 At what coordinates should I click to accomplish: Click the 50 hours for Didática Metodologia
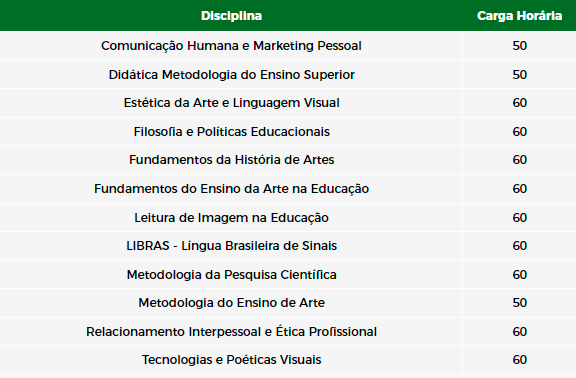[519, 75]
